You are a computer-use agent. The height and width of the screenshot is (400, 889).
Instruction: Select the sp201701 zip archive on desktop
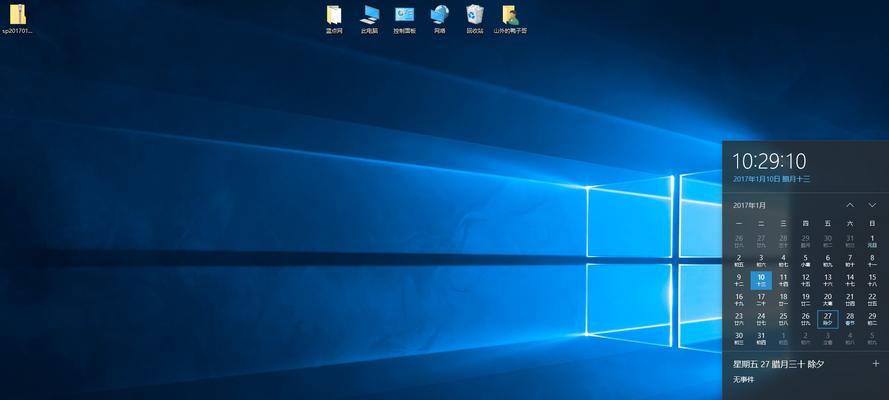(18, 19)
